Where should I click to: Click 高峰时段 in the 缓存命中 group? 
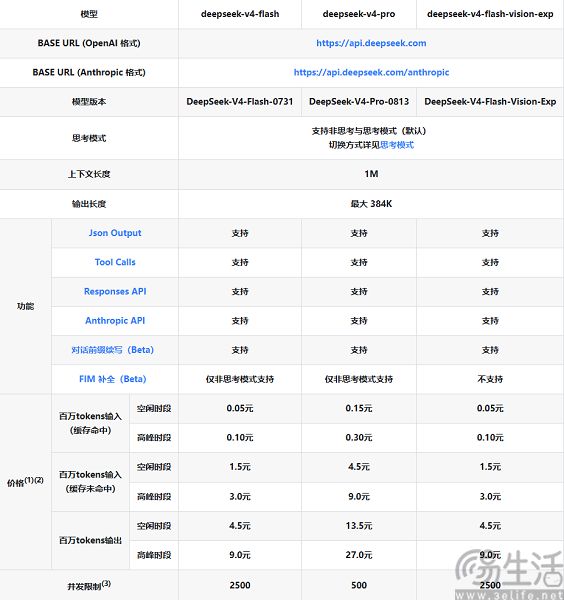(x=154, y=438)
